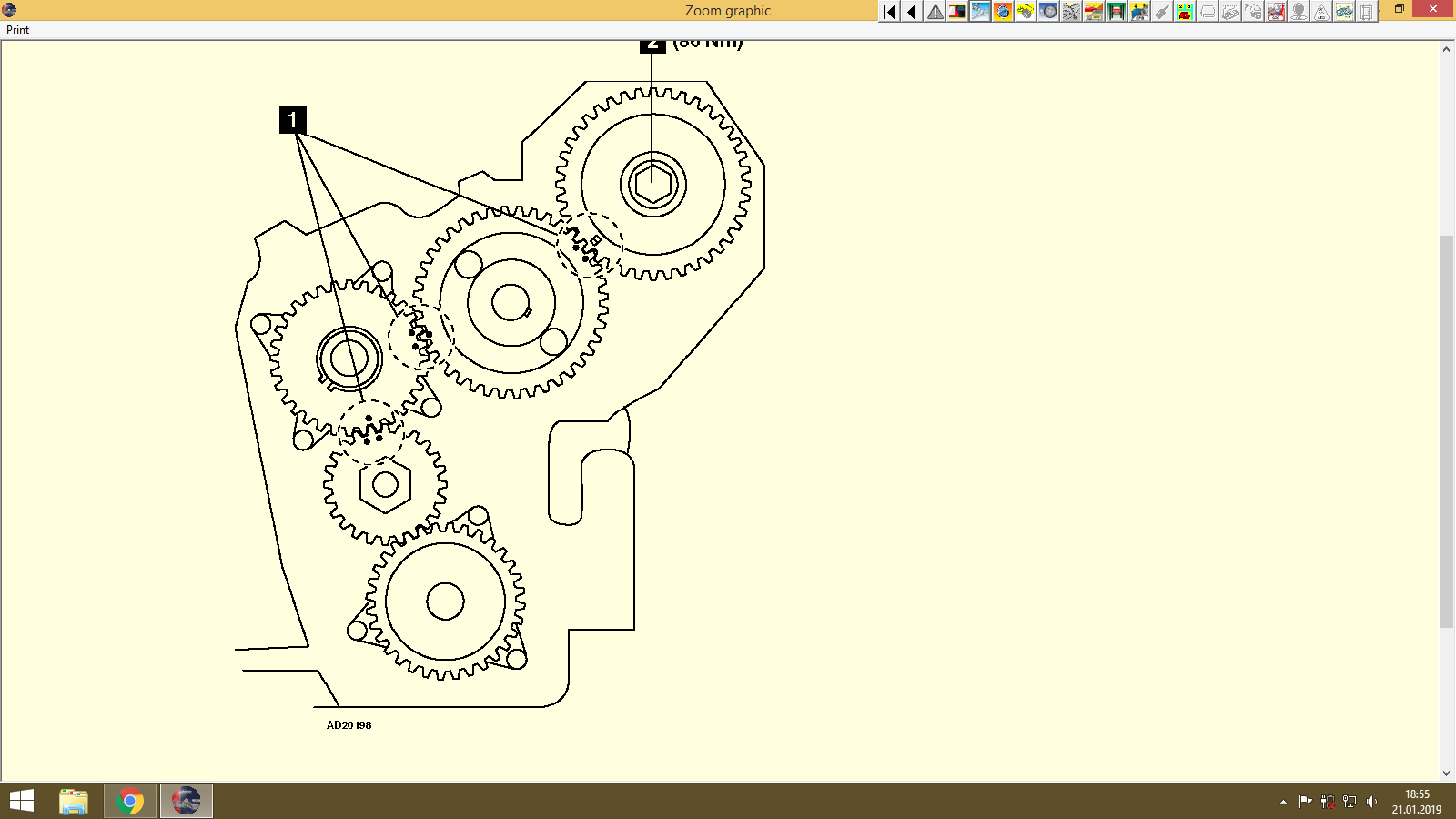Open the tyres and wheels icon

pos(1046,12)
